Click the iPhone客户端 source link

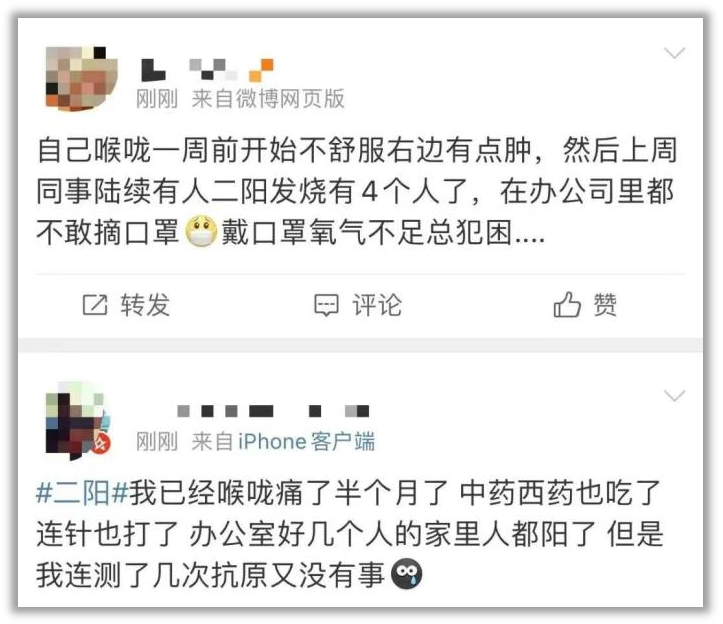(307, 442)
